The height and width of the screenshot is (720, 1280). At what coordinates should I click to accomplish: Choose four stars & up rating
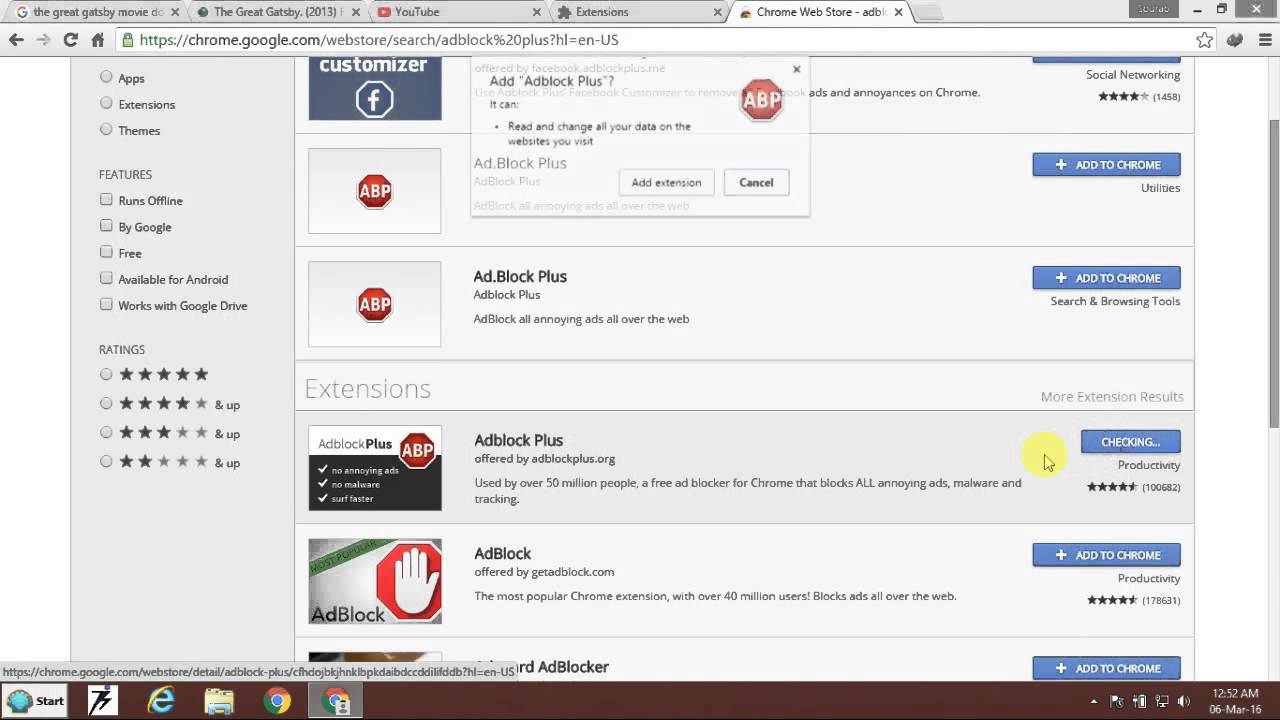[x=106, y=403]
